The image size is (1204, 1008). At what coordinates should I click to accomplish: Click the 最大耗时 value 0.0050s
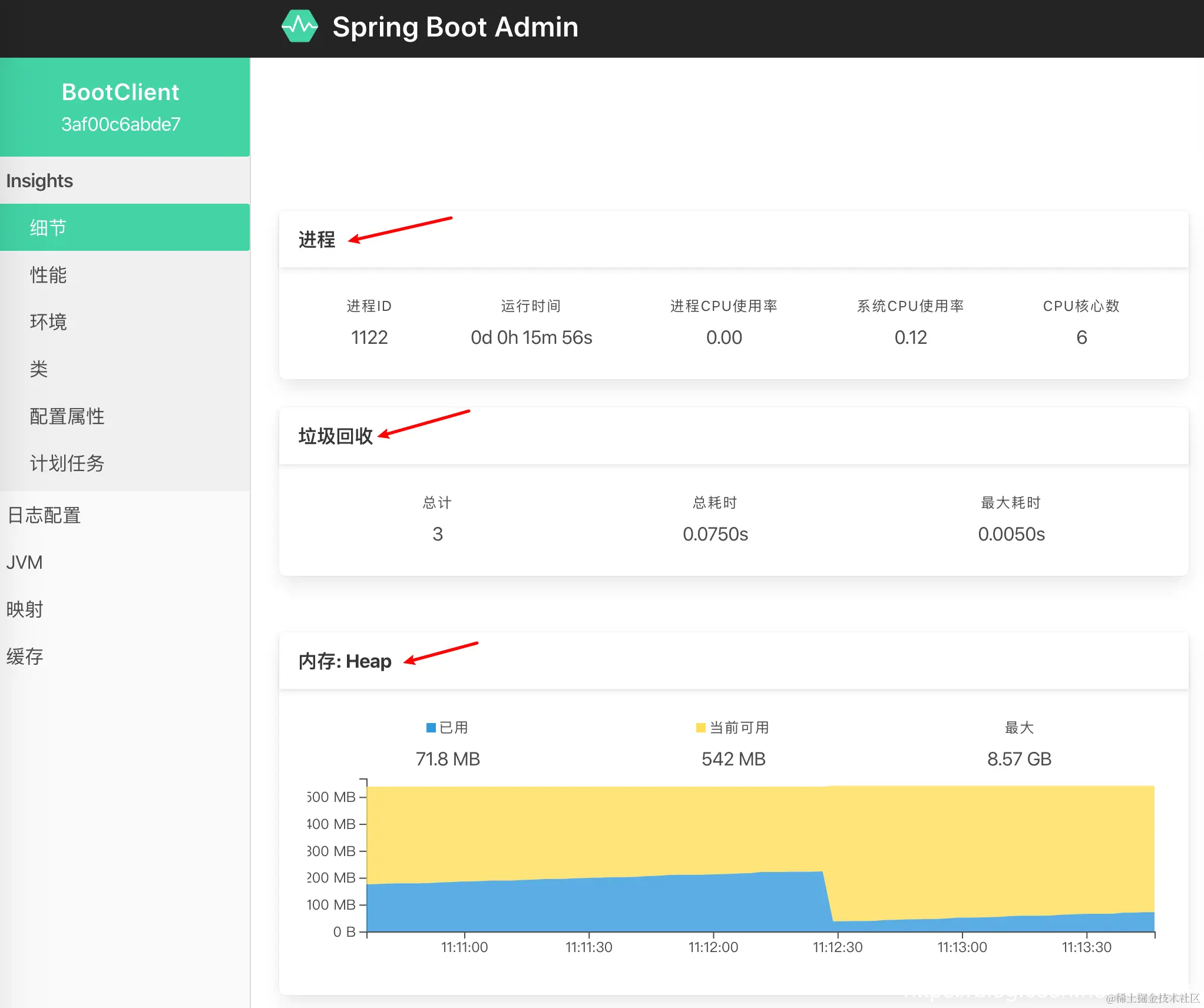pos(1011,534)
